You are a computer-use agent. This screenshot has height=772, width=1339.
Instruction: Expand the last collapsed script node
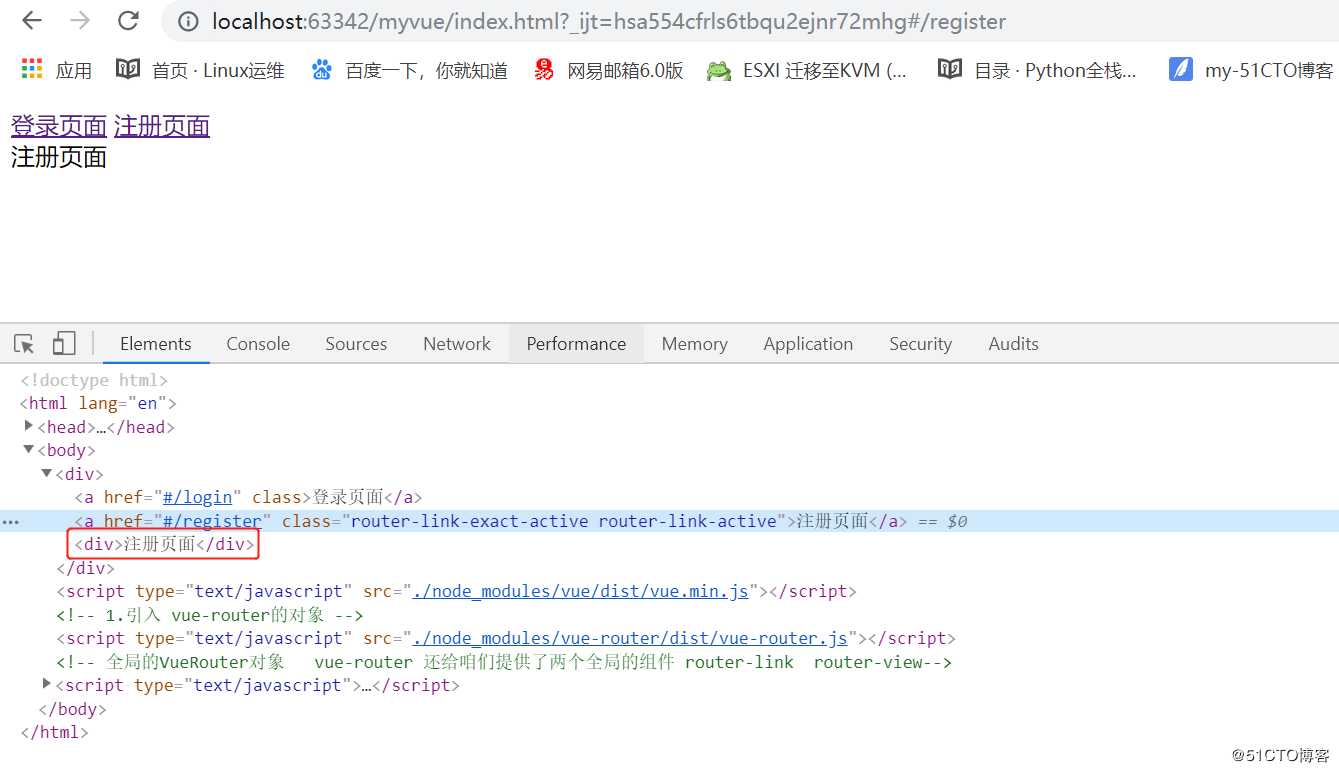pos(47,684)
